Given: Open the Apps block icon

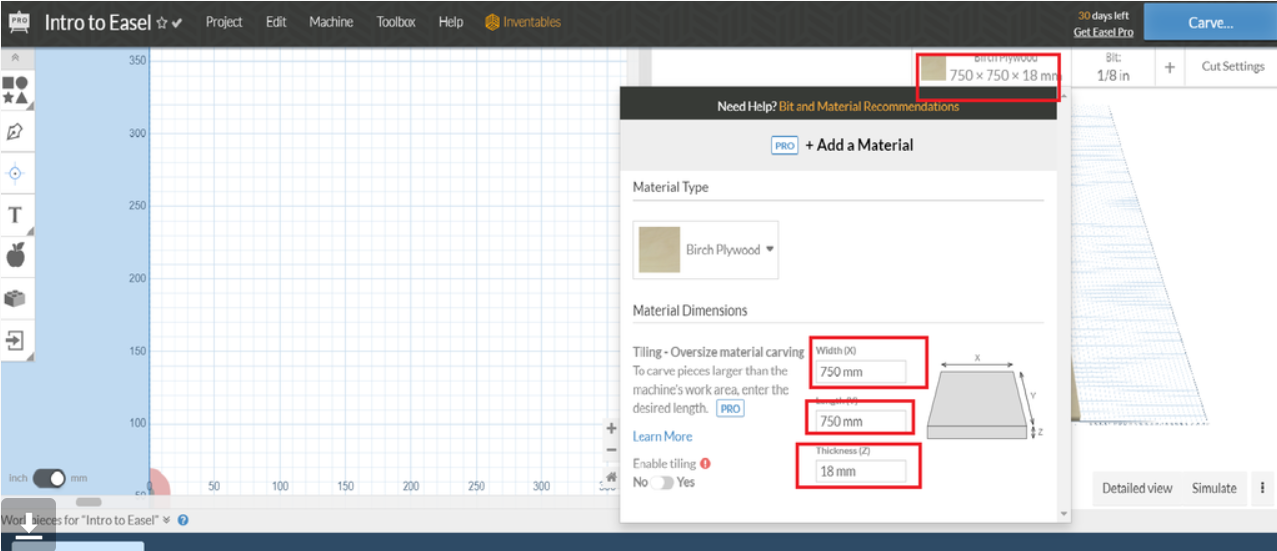Looking at the screenshot, I should click(x=15, y=298).
